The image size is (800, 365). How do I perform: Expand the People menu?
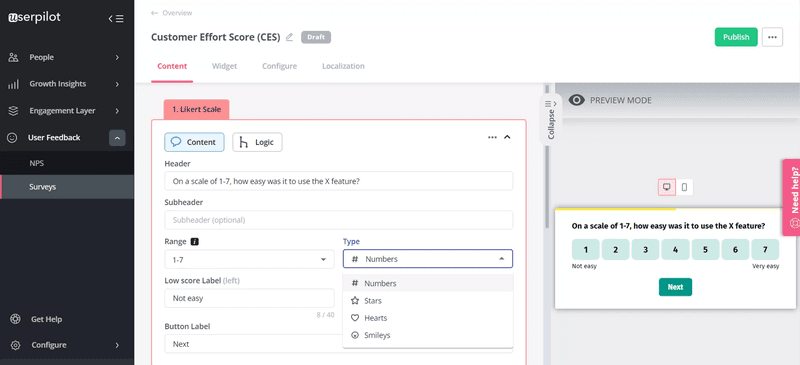(x=117, y=57)
